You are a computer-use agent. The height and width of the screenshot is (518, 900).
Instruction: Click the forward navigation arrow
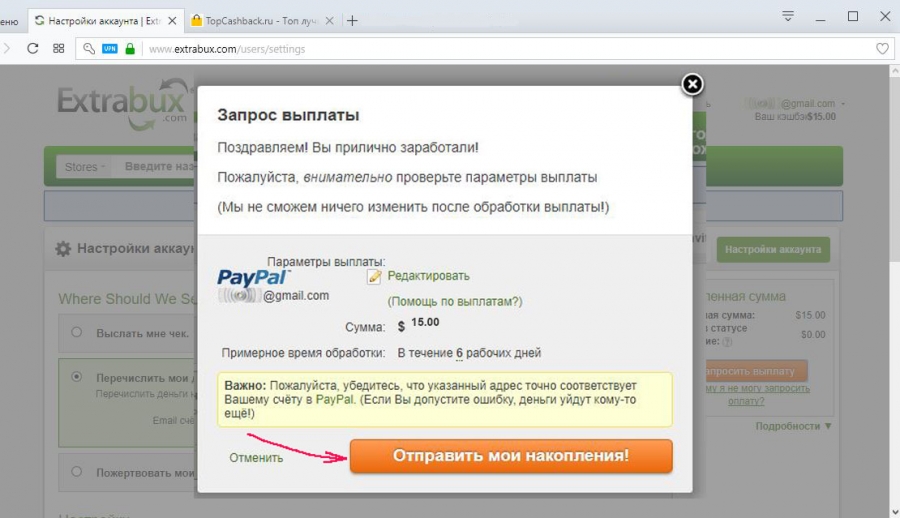click(x=7, y=49)
